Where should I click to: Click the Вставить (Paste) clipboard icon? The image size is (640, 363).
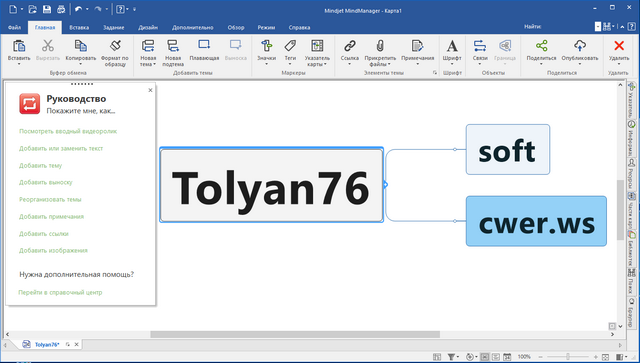pyautogui.click(x=19, y=46)
